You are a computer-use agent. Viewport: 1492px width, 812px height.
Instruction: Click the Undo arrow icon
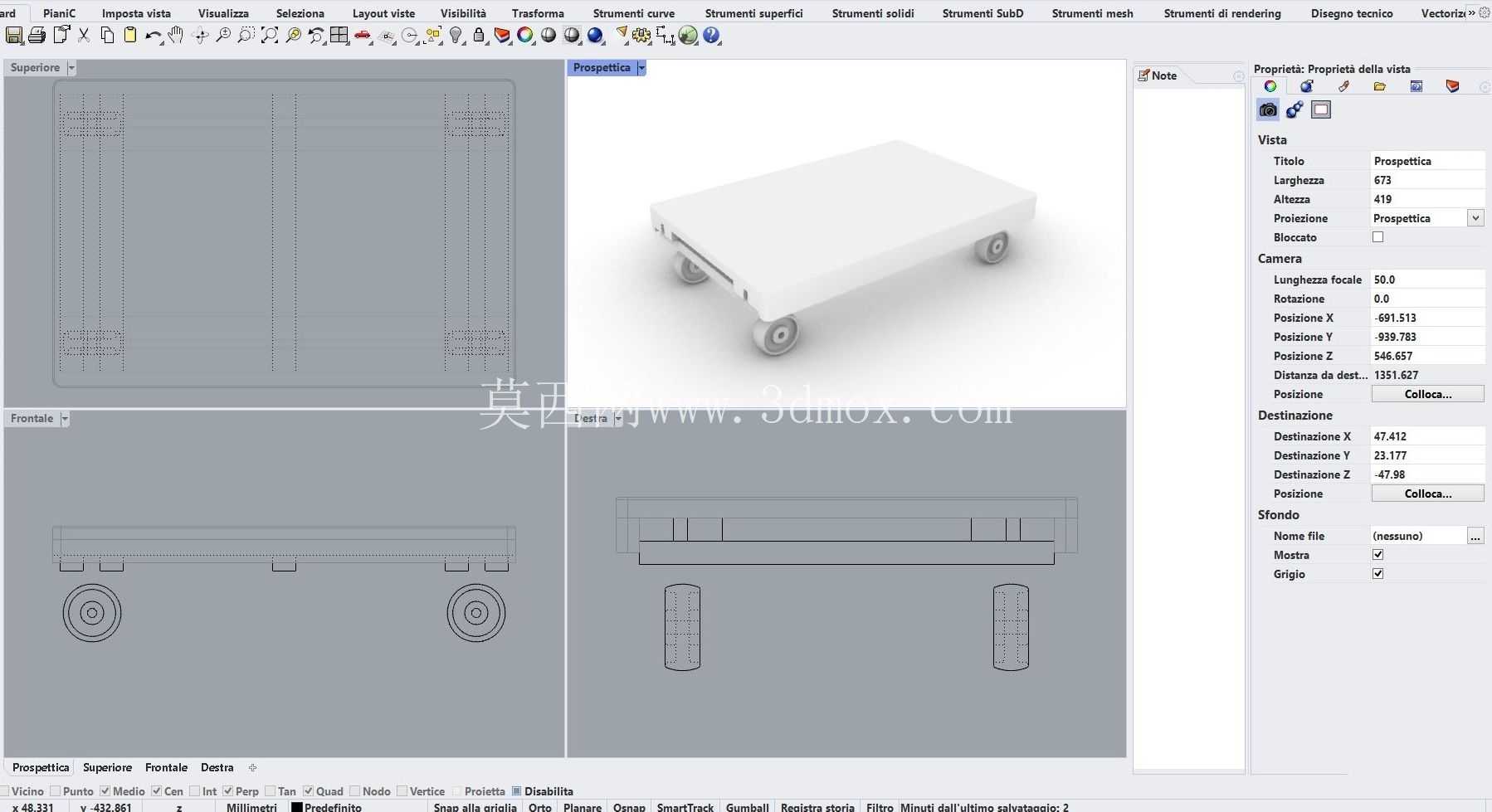pyautogui.click(x=154, y=35)
